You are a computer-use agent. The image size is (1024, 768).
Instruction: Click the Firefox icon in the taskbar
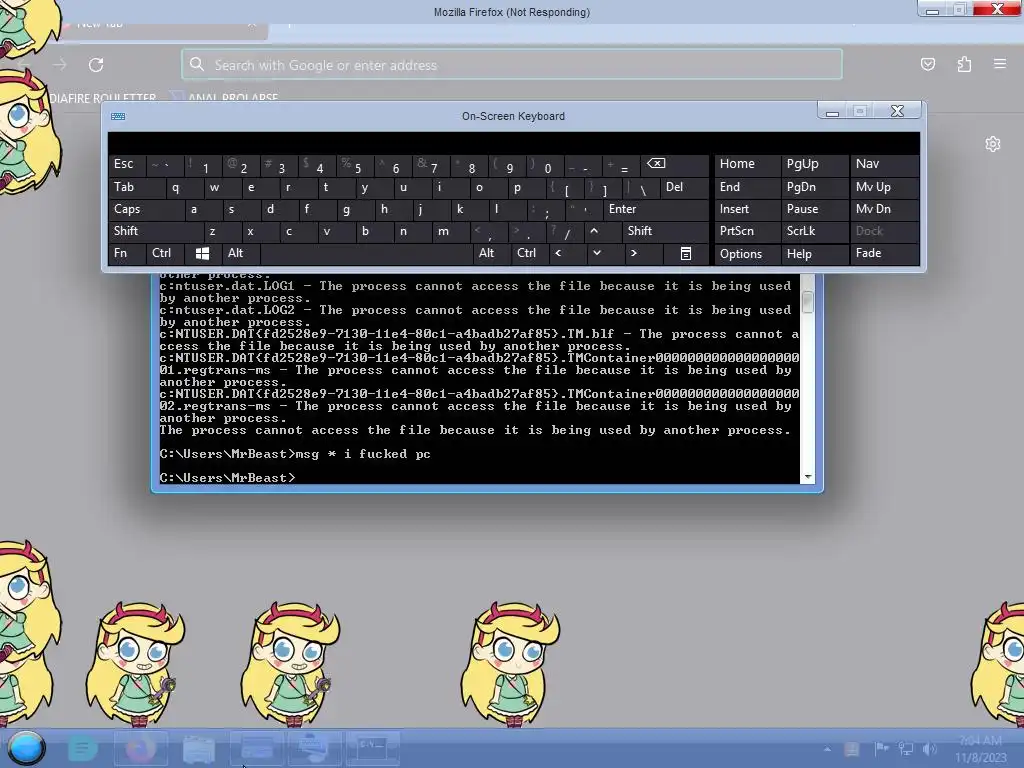point(141,748)
